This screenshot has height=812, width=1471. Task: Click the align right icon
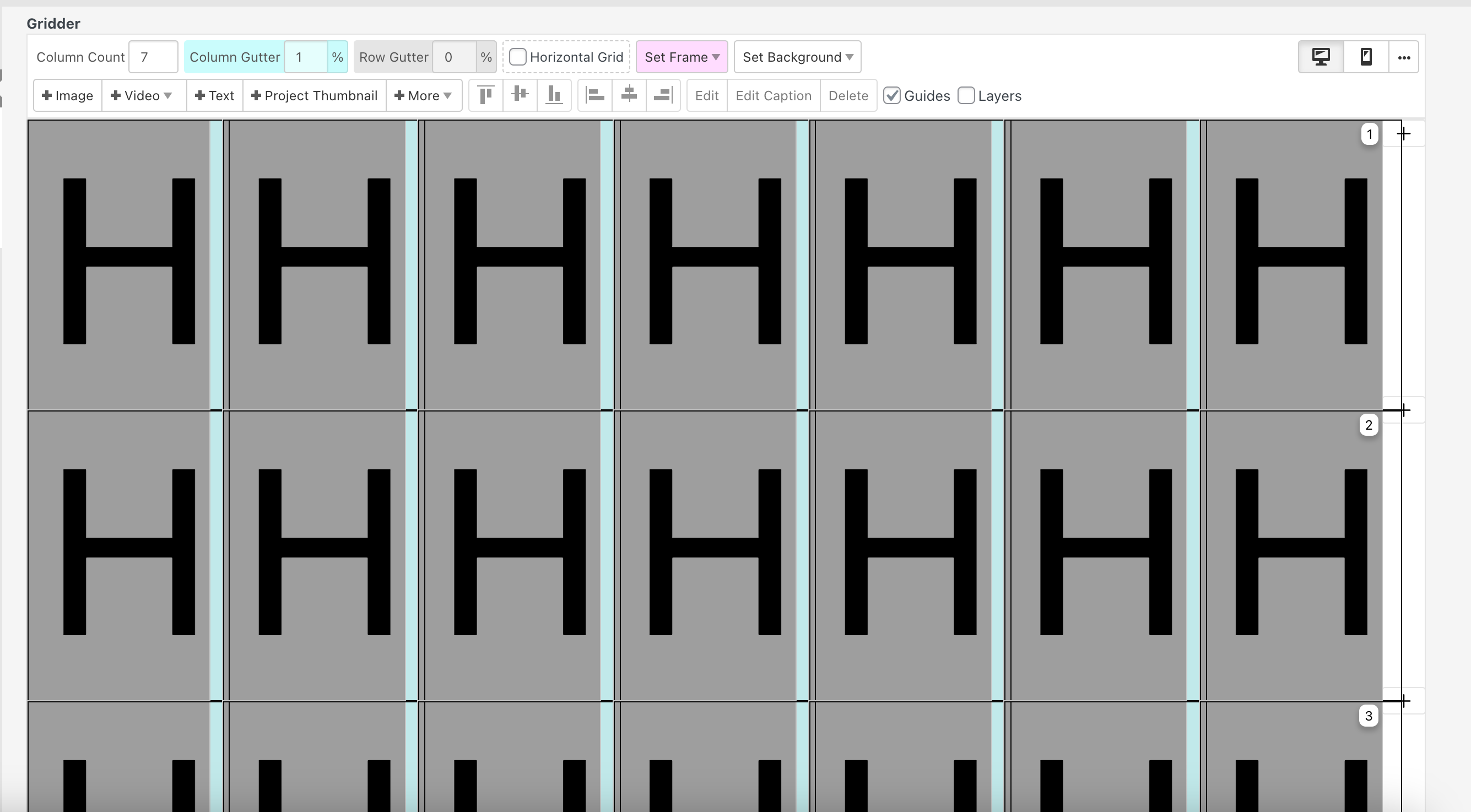click(x=663, y=95)
